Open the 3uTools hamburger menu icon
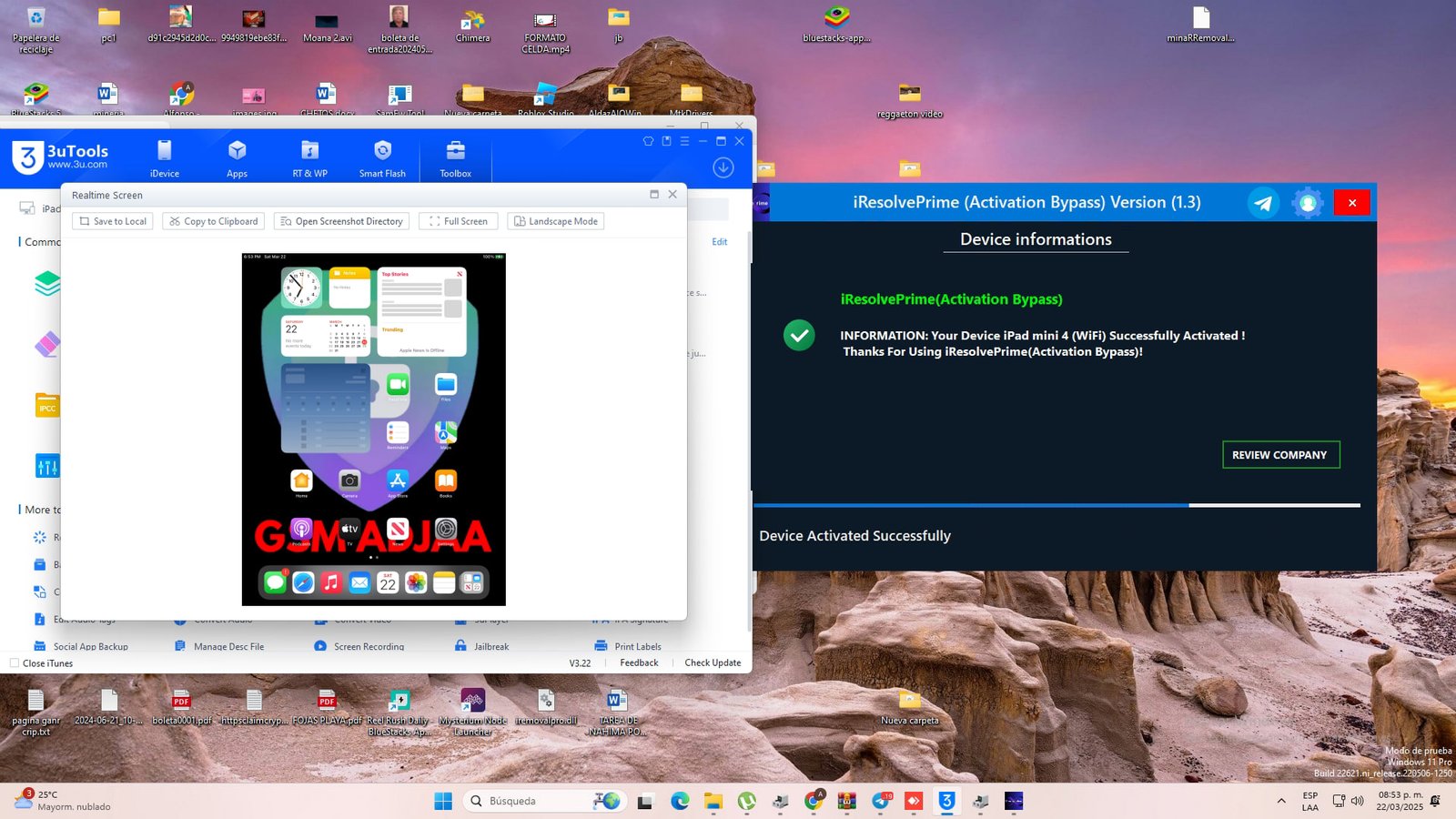 (x=684, y=141)
